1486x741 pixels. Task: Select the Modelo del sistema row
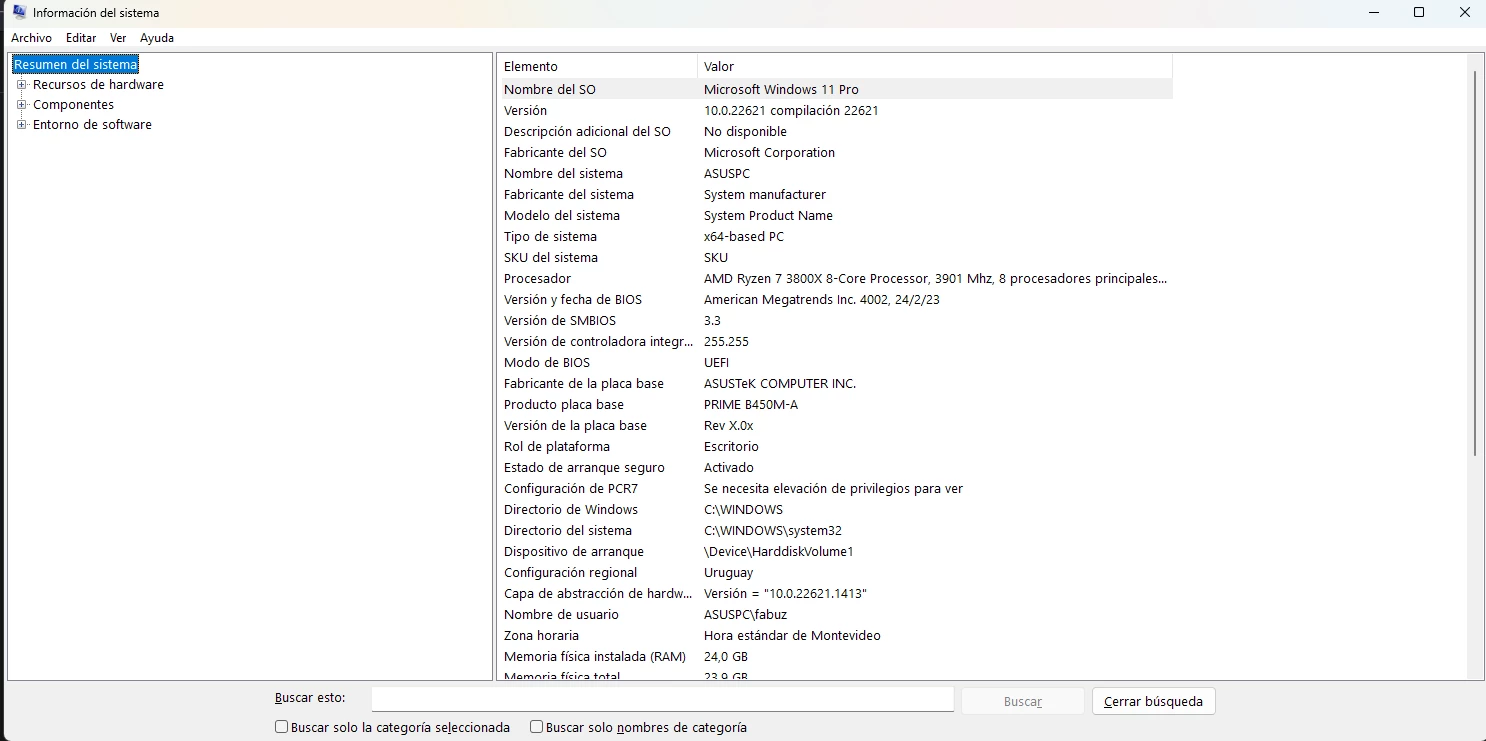pos(835,215)
